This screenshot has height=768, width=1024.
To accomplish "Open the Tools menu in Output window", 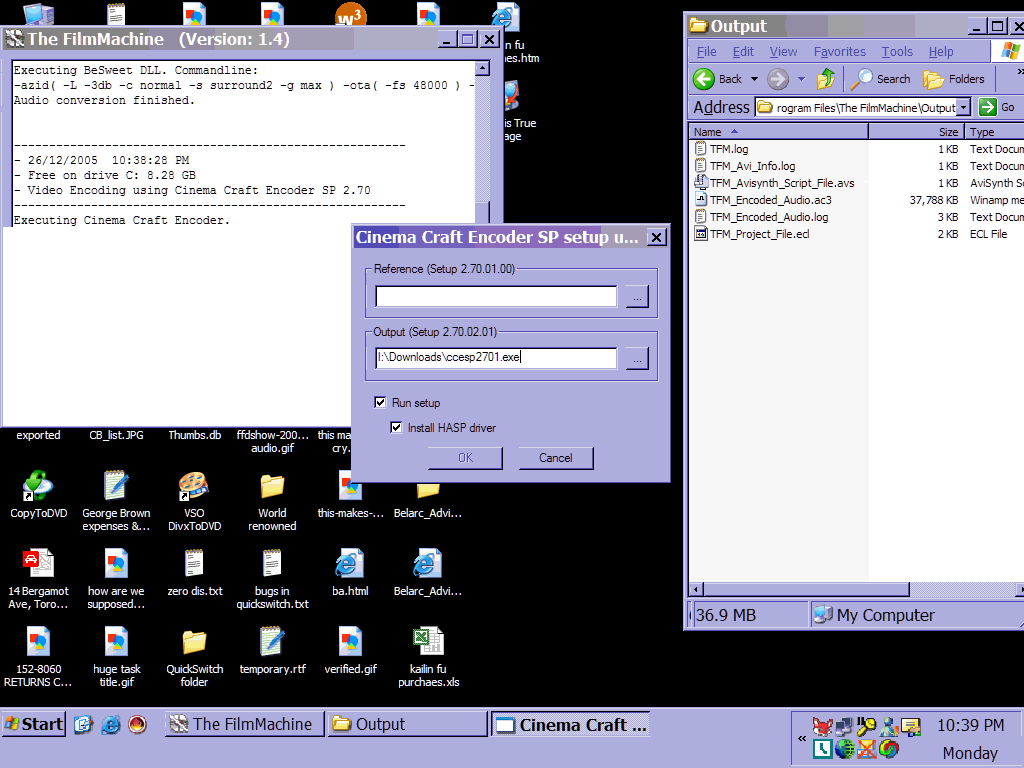I will tap(897, 52).
